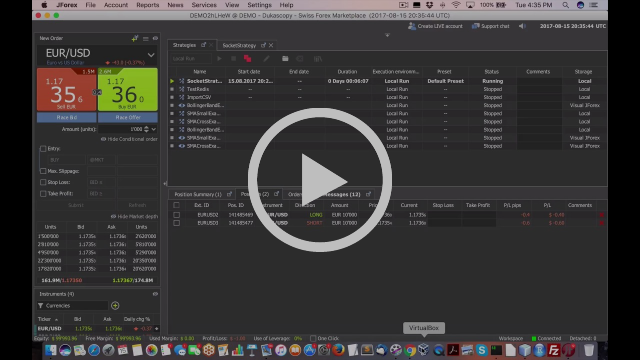The height and width of the screenshot is (360, 640).
Task: Select the EURUSD3 position checkbox
Action: pos(176,223)
